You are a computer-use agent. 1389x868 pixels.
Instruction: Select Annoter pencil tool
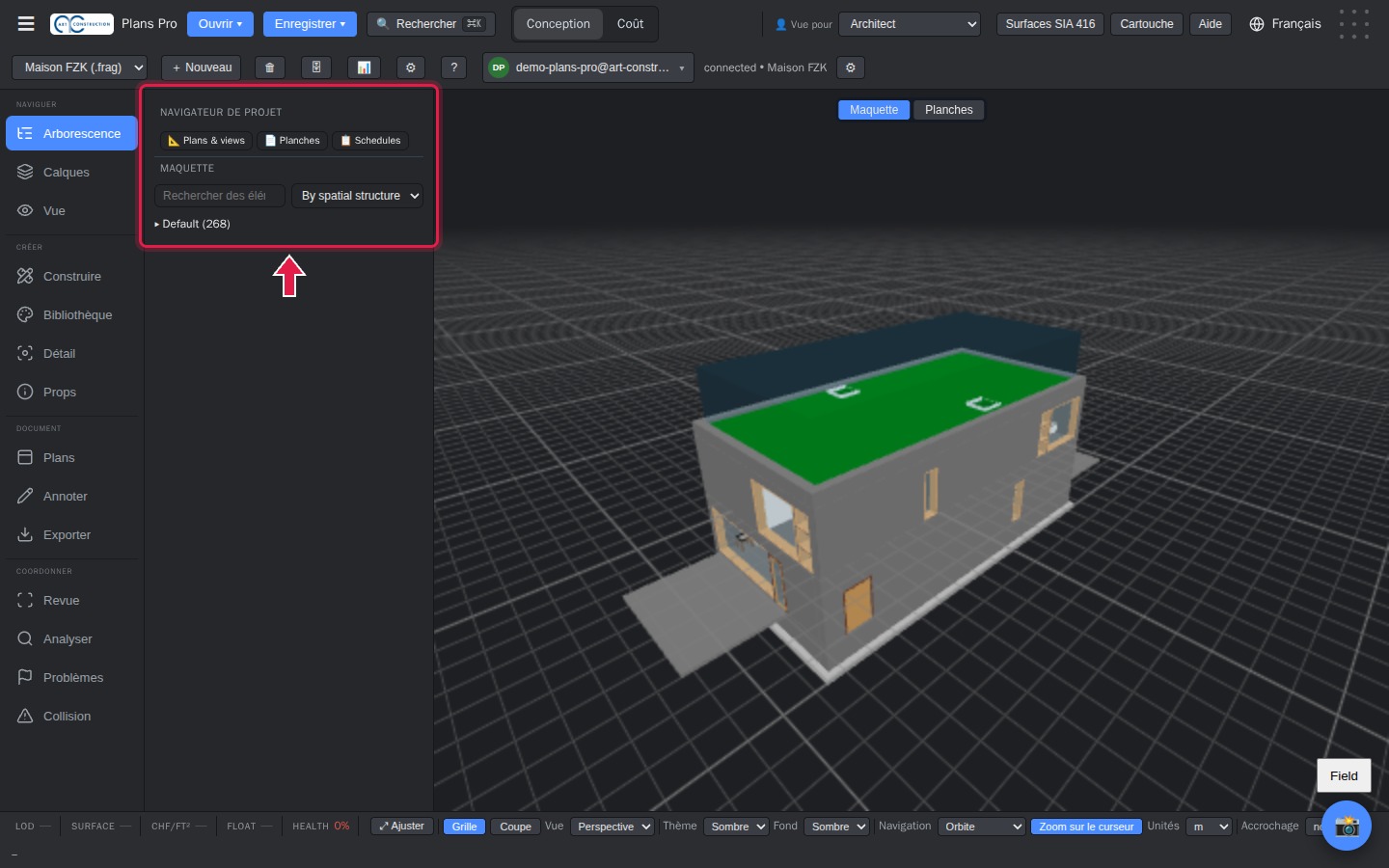pos(71,497)
